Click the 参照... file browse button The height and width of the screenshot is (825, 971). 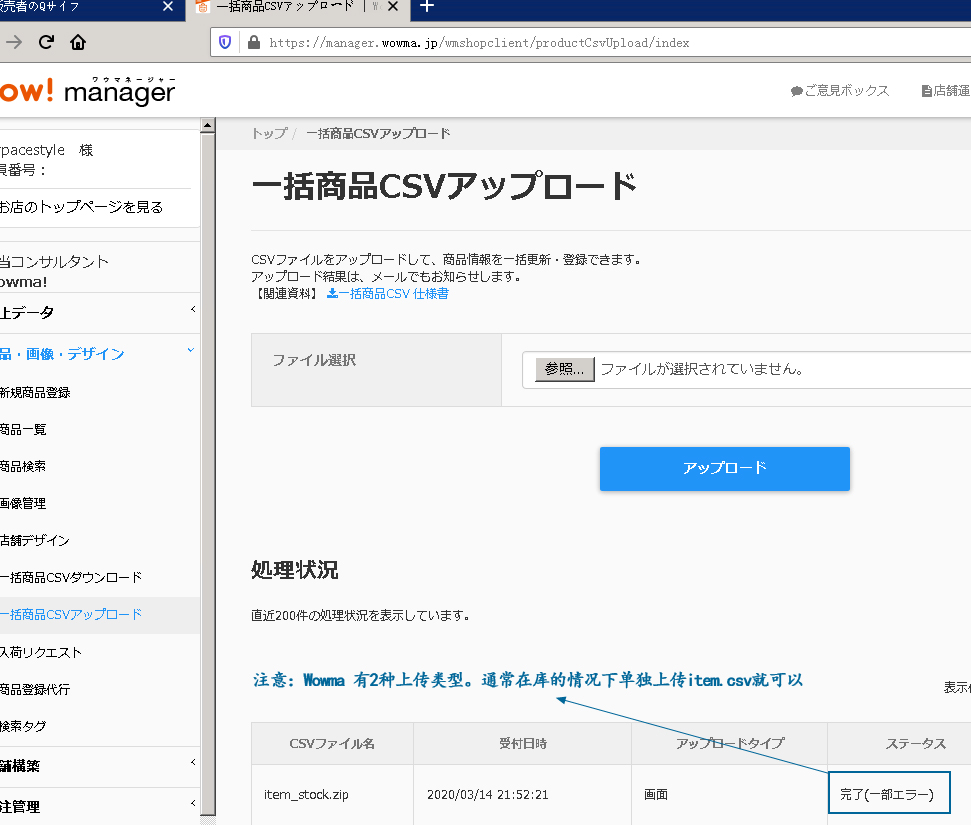point(565,369)
